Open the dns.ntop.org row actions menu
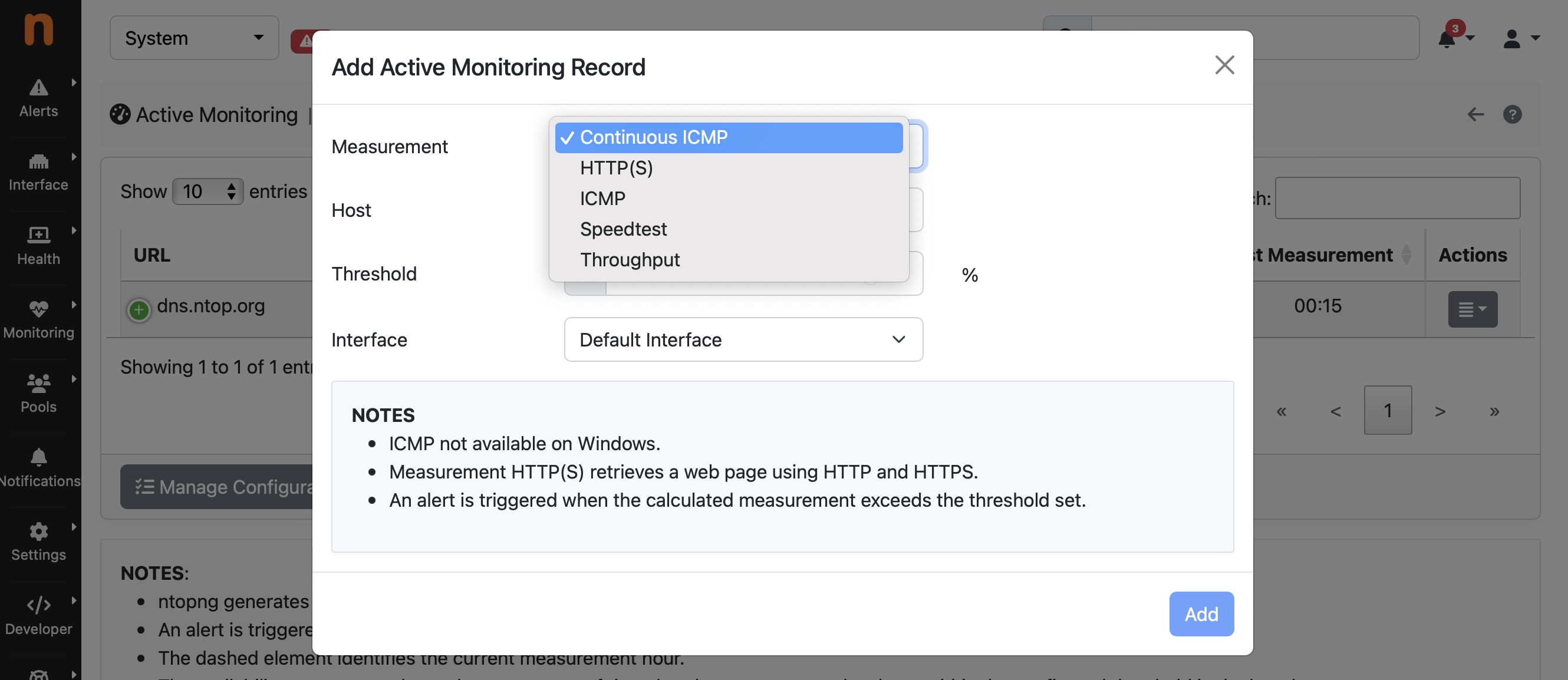Screen dimensions: 1568x680 coord(1472,309)
